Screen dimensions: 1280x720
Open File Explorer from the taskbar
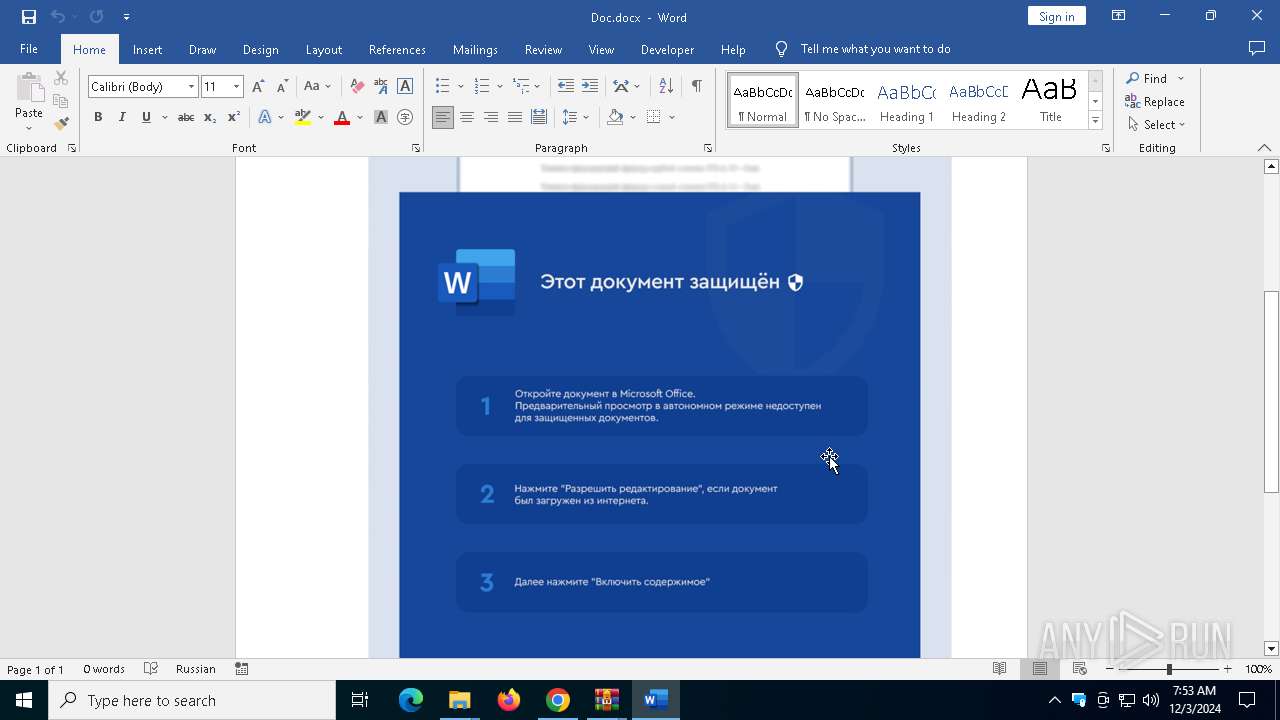pos(459,700)
